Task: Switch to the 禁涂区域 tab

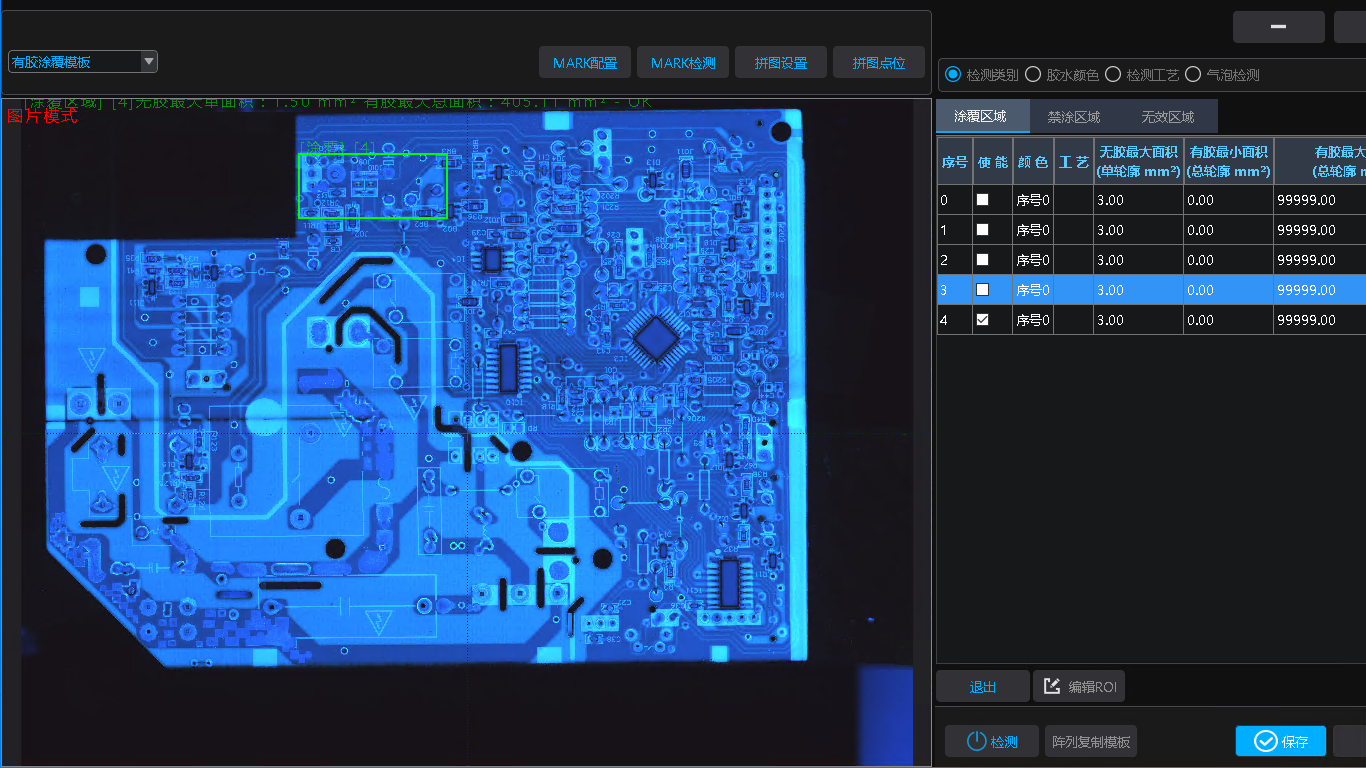Action: [1073, 117]
